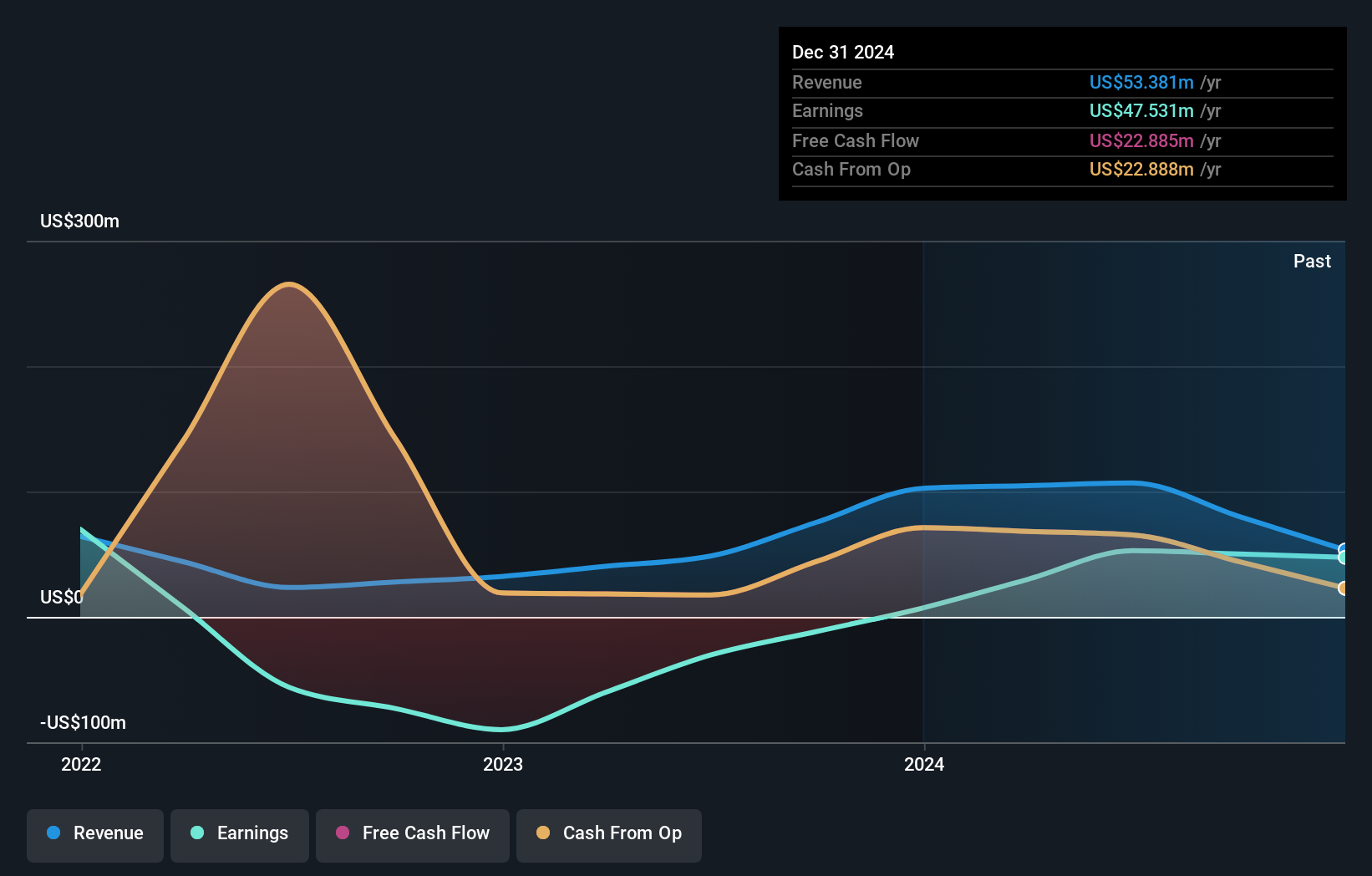Viewport: 1372px width, 876px height.
Task: Click the US$0 axis label
Action: tap(62, 598)
